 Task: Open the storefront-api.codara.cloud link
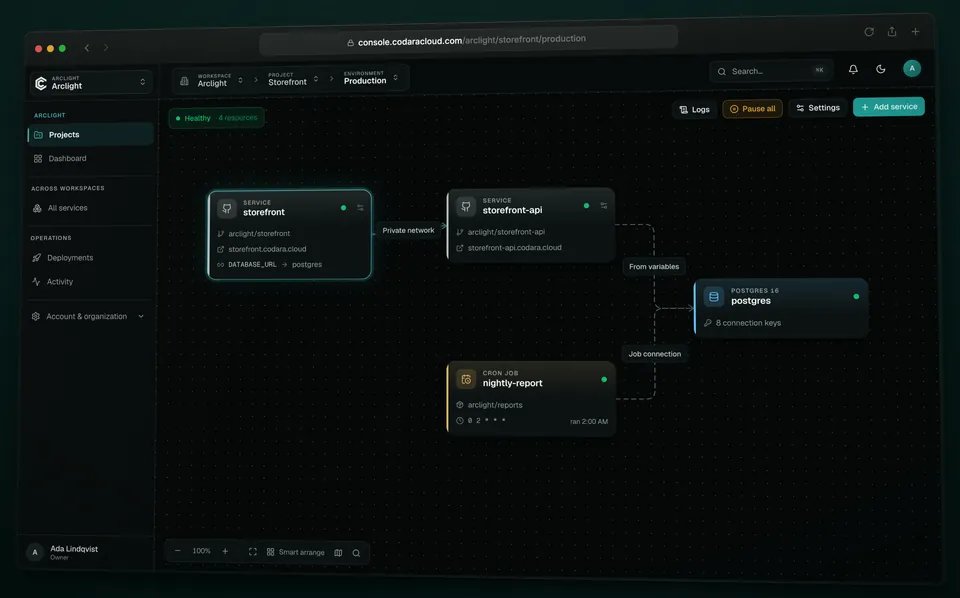pyautogui.click(x=514, y=248)
